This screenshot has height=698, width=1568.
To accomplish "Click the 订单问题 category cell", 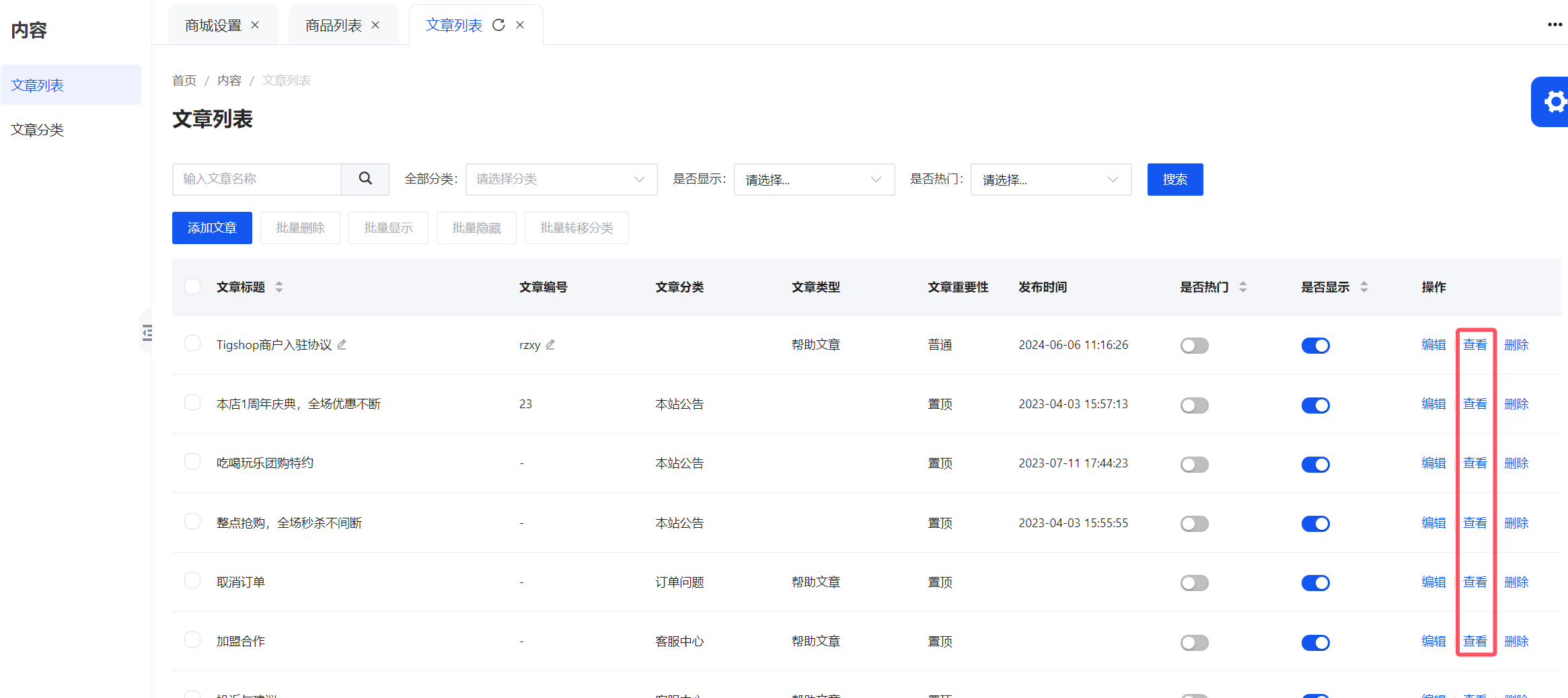I will click(x=679, y=582).
